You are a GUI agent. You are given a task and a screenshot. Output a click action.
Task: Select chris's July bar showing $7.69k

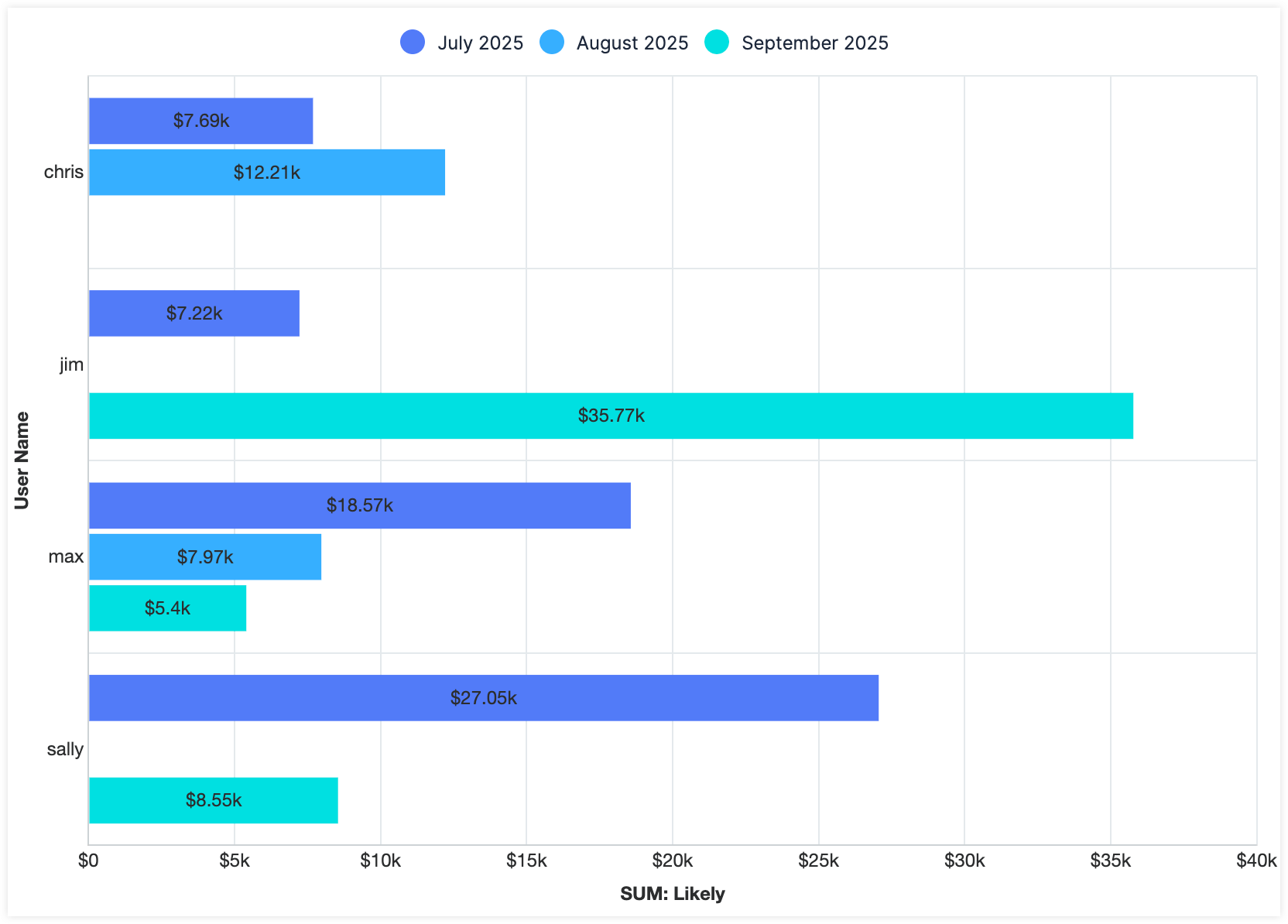(x=201, y=121)
